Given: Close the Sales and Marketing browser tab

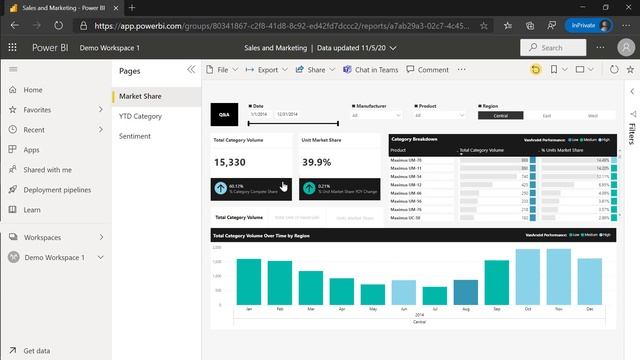Looking at the screenshot, I should pos(116,8).
